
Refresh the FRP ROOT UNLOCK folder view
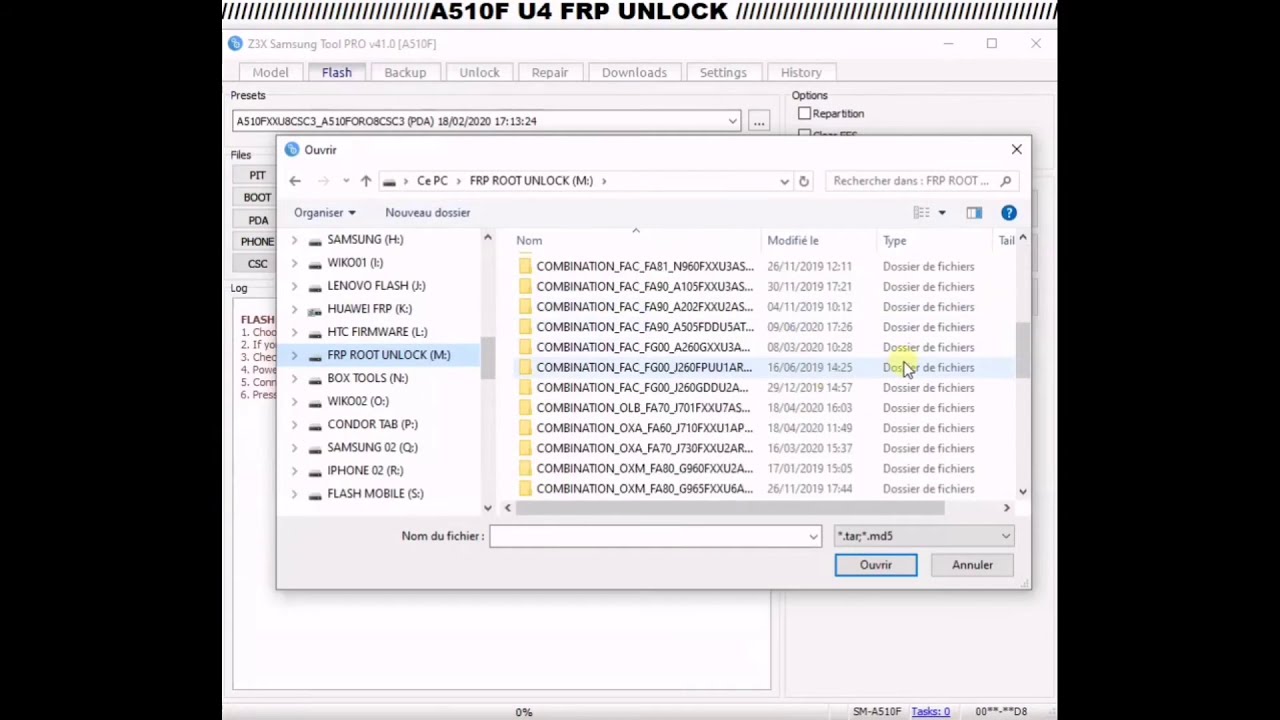(x=803, y=181)
